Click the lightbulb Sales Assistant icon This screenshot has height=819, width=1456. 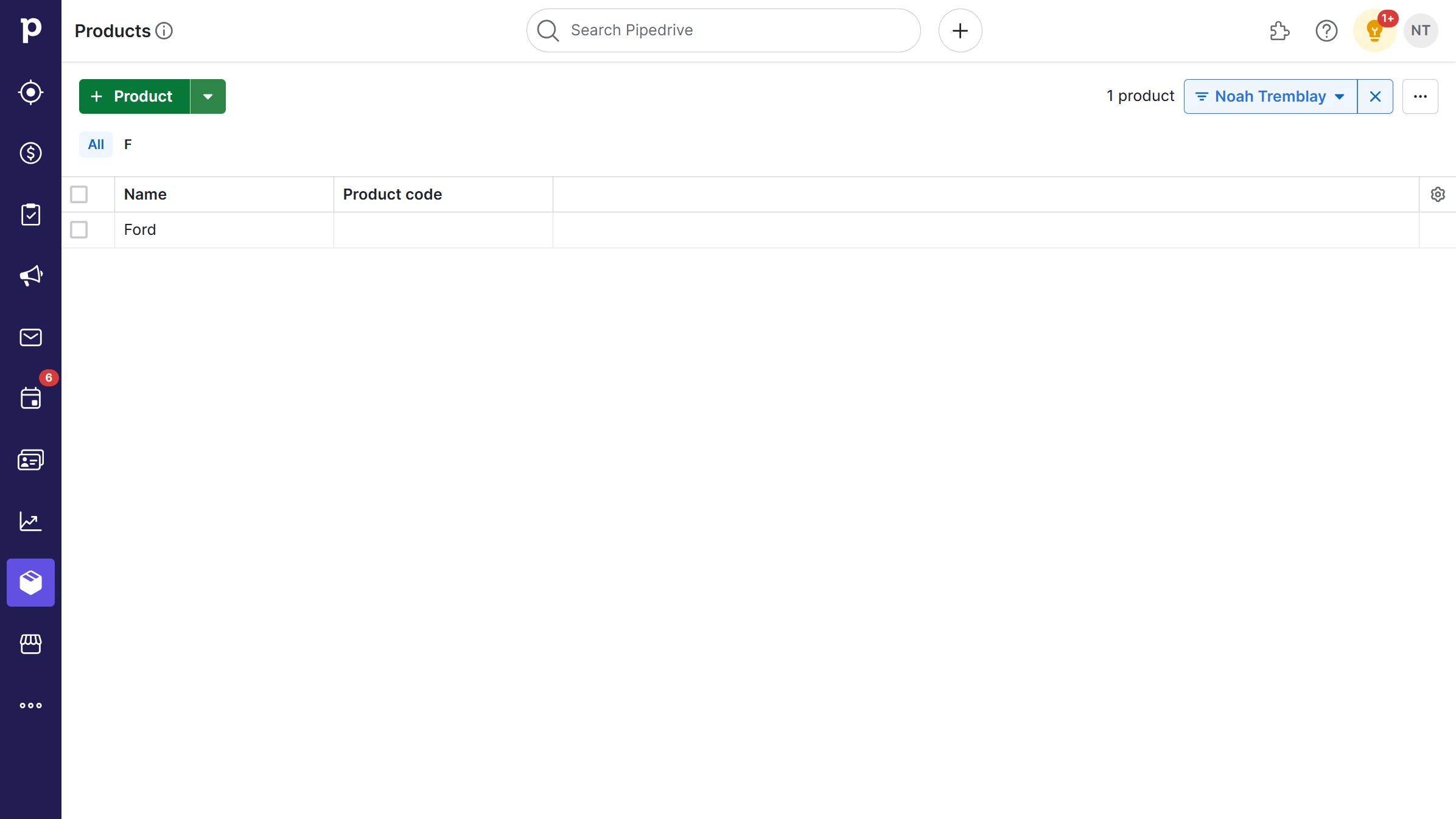pos(1374,30)
